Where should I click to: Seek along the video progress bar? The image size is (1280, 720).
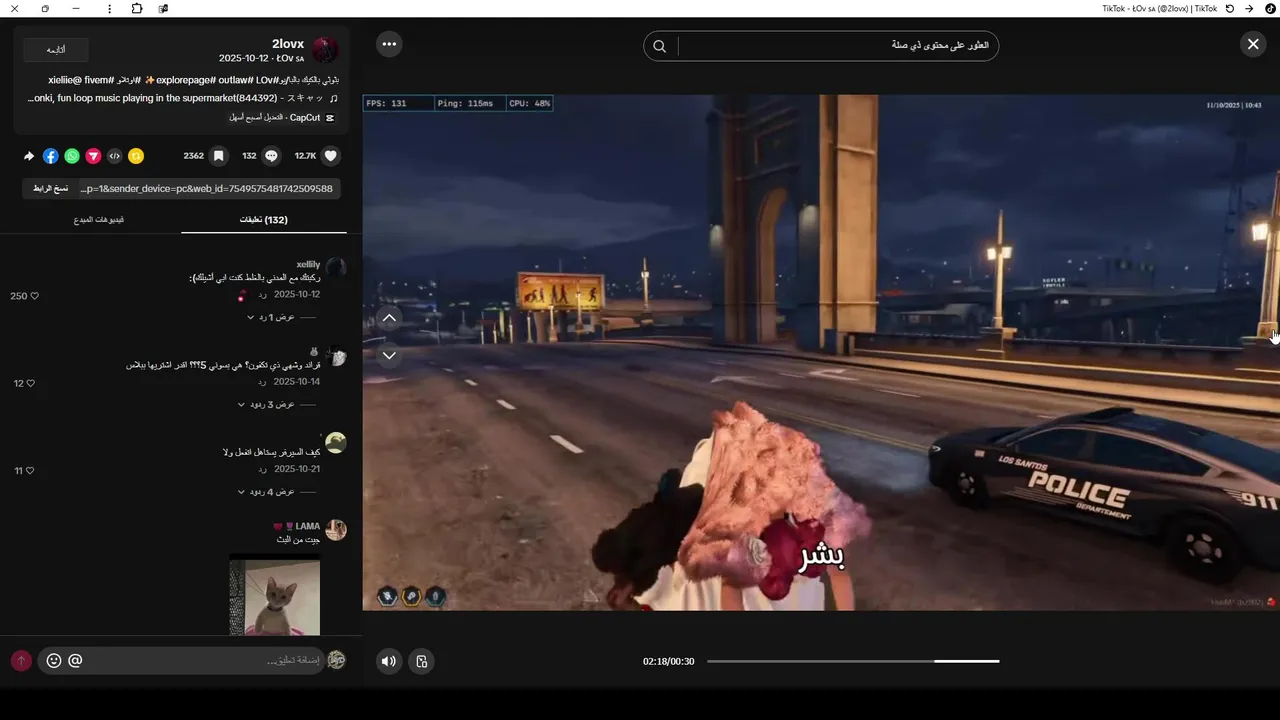853,661
